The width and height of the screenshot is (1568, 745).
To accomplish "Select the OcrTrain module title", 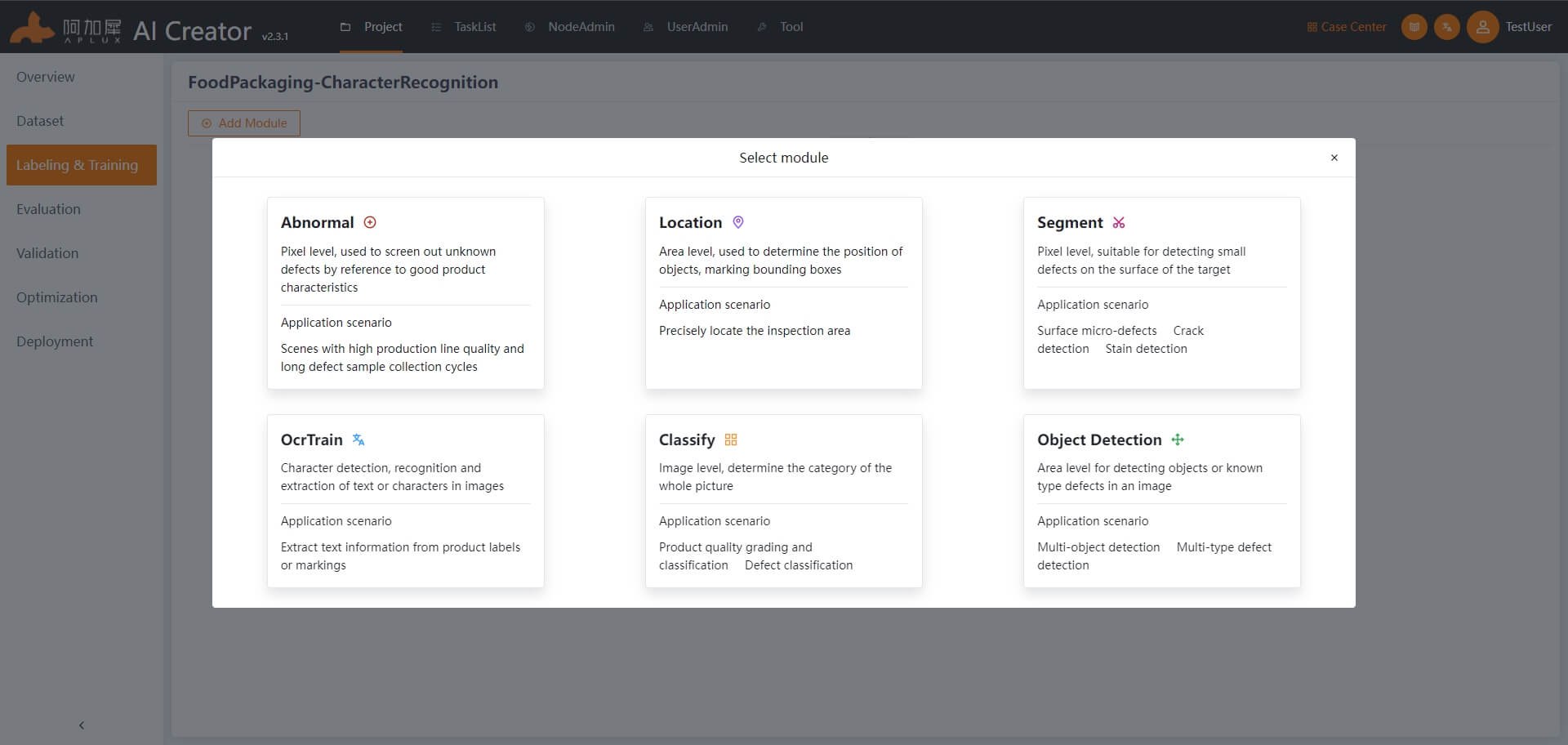I will click(x=312, y=439).
